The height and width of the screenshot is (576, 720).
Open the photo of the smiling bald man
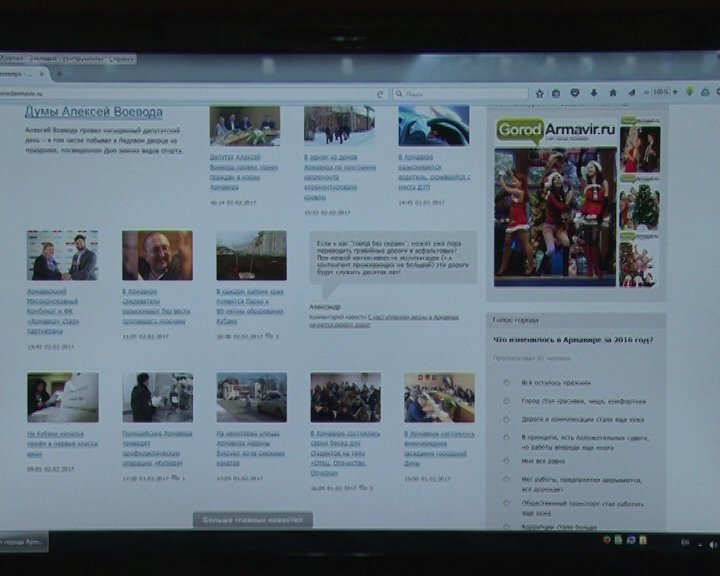tap(158, 255)
